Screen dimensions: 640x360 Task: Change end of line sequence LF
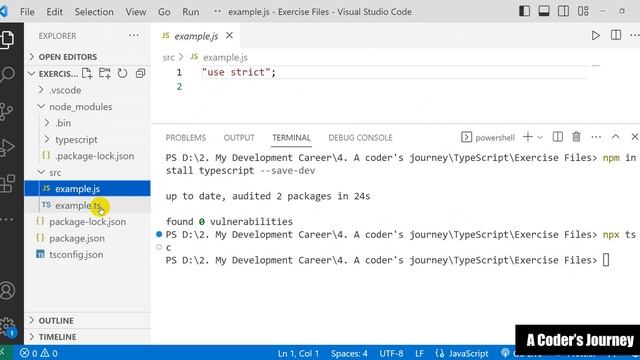(419, 353)
